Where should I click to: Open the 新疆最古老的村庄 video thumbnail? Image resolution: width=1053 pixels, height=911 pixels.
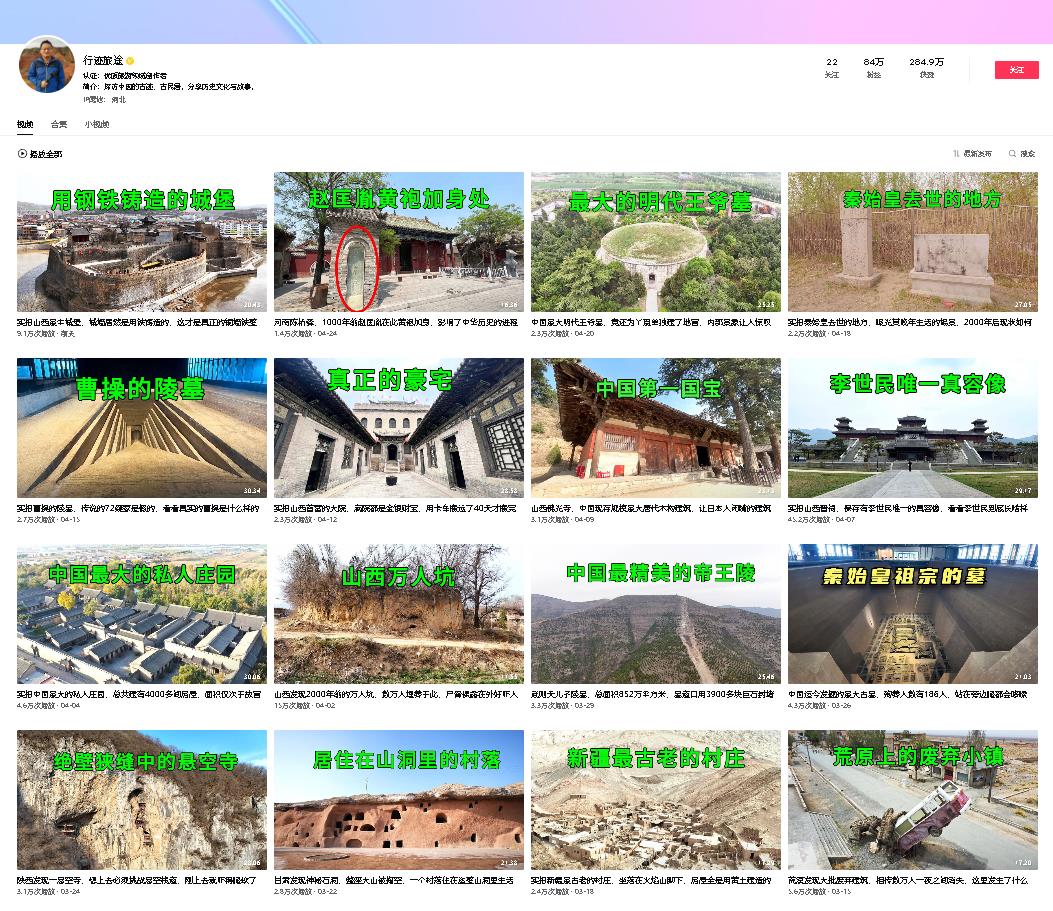pos(655,800)
